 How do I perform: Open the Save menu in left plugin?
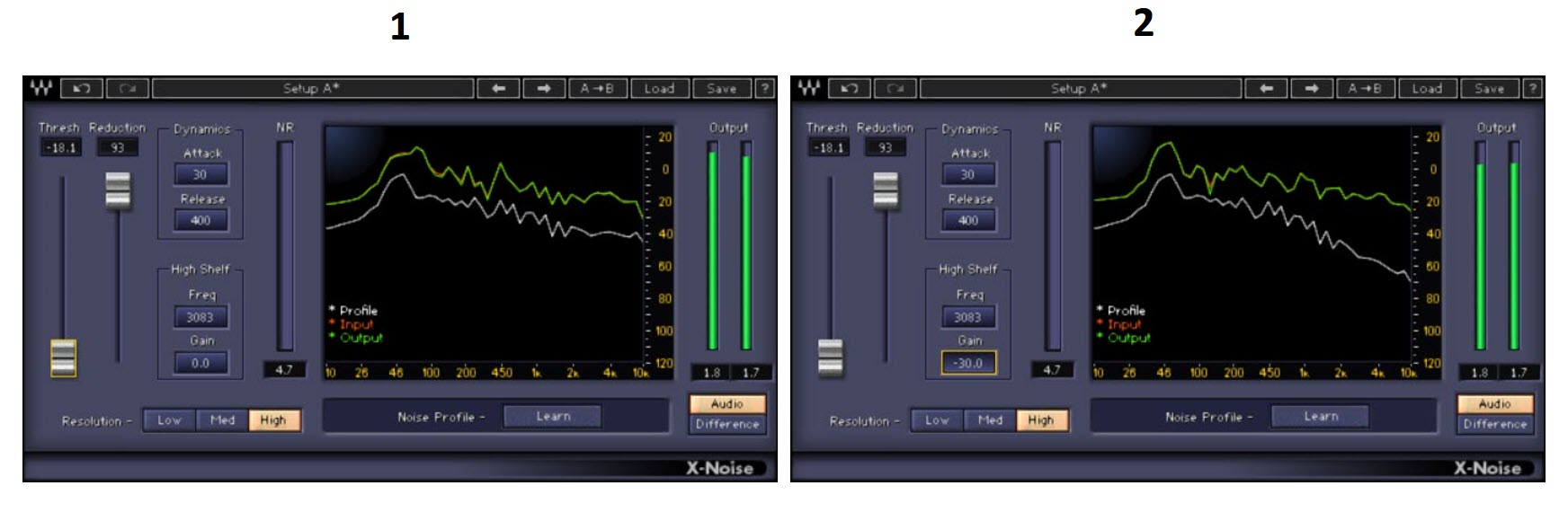[x=721, y=88]
